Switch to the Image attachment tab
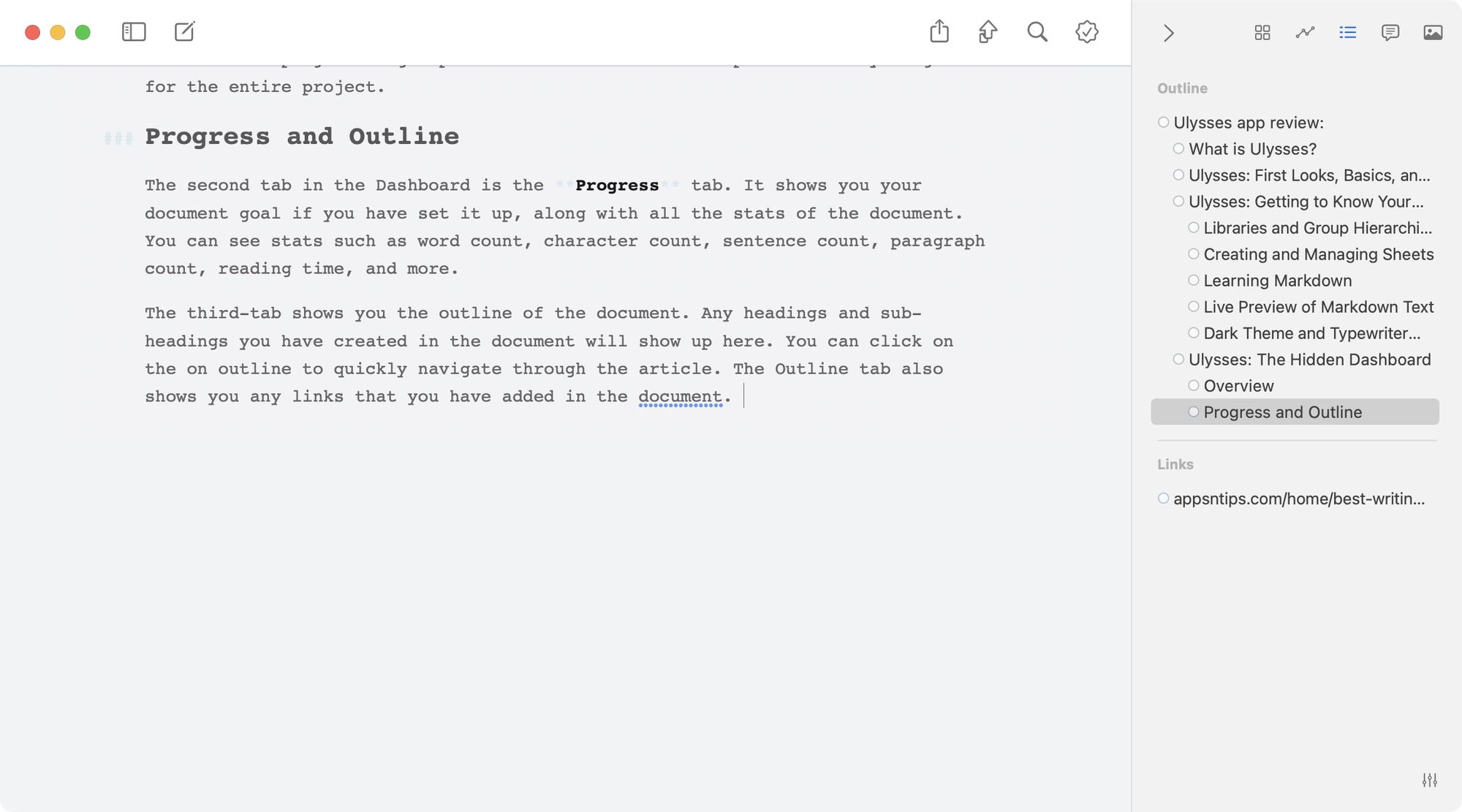The height and width of the screenshot is (812, 1462). click(1433, 32)
